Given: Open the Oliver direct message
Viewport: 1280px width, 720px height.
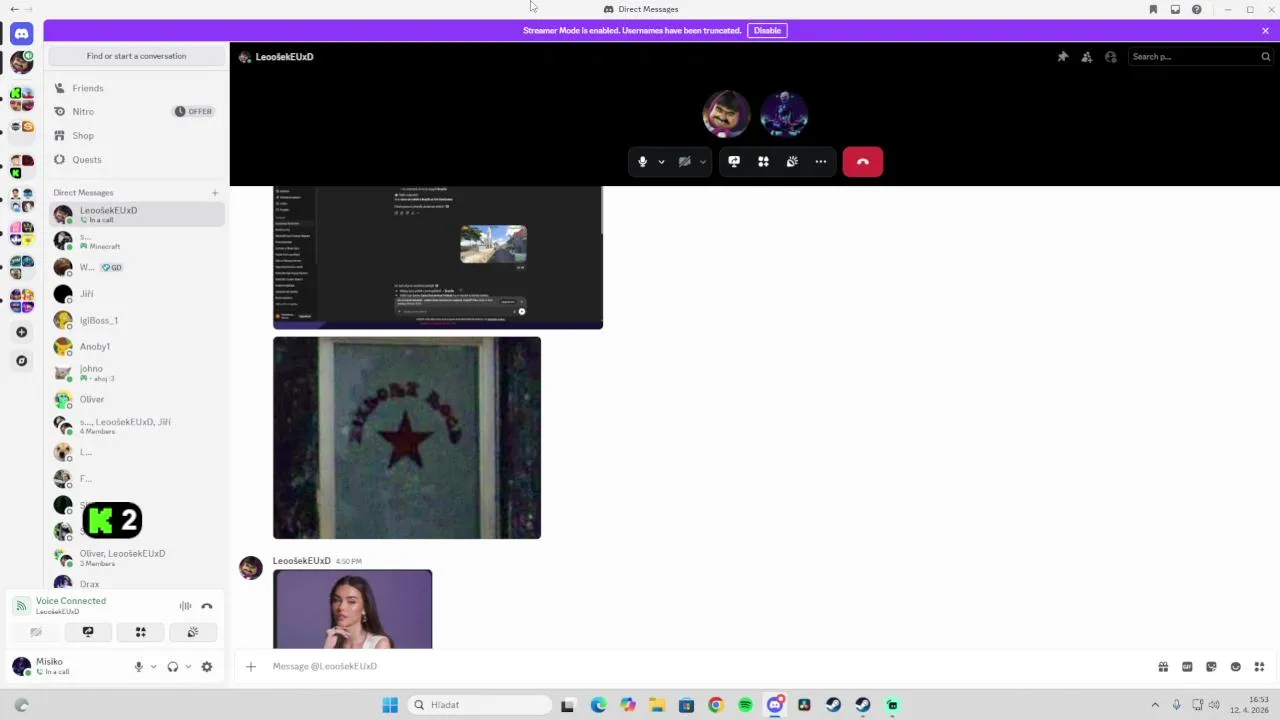Looking at the screenshot, I should tap(136, 399).
